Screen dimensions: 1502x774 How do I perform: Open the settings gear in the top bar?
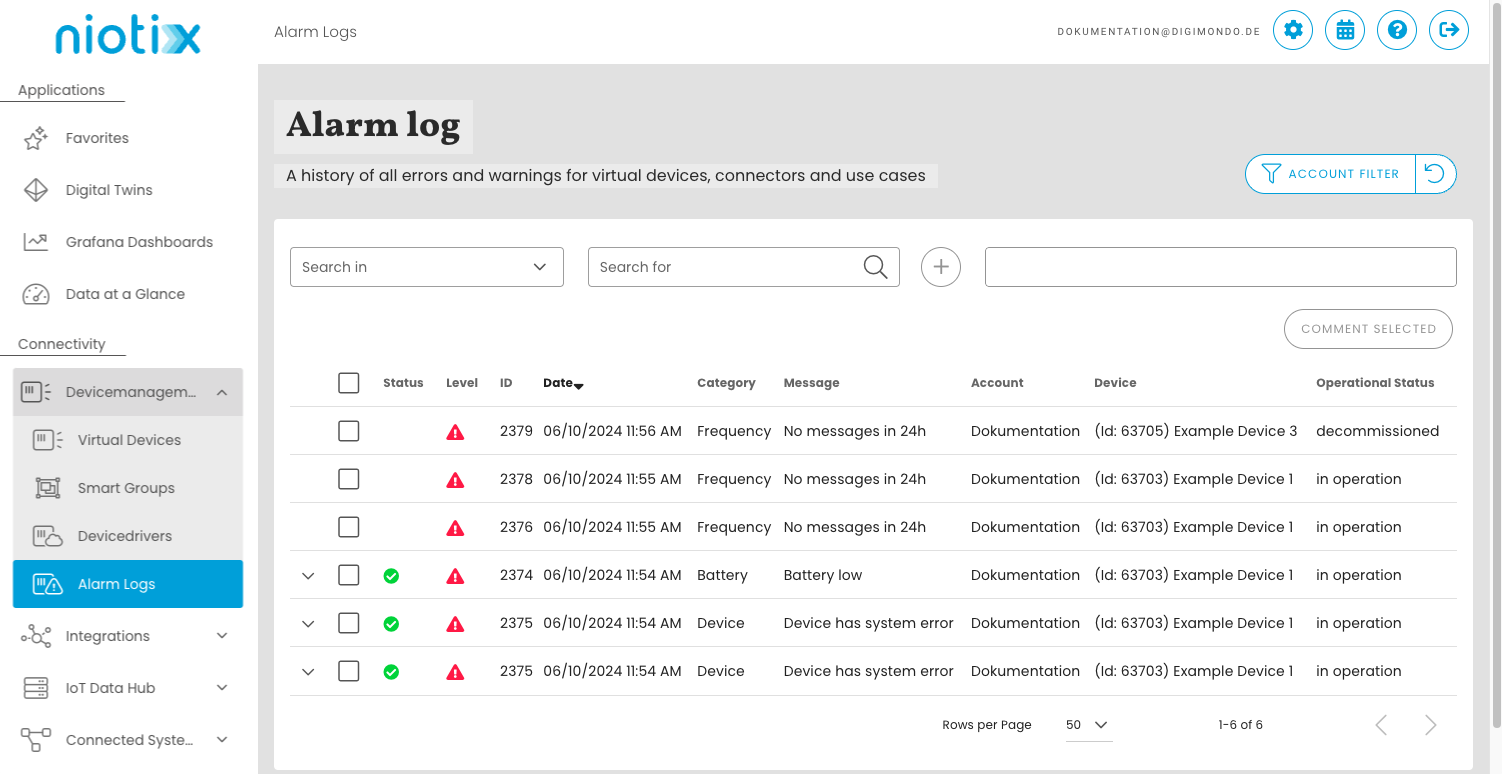1293,30
